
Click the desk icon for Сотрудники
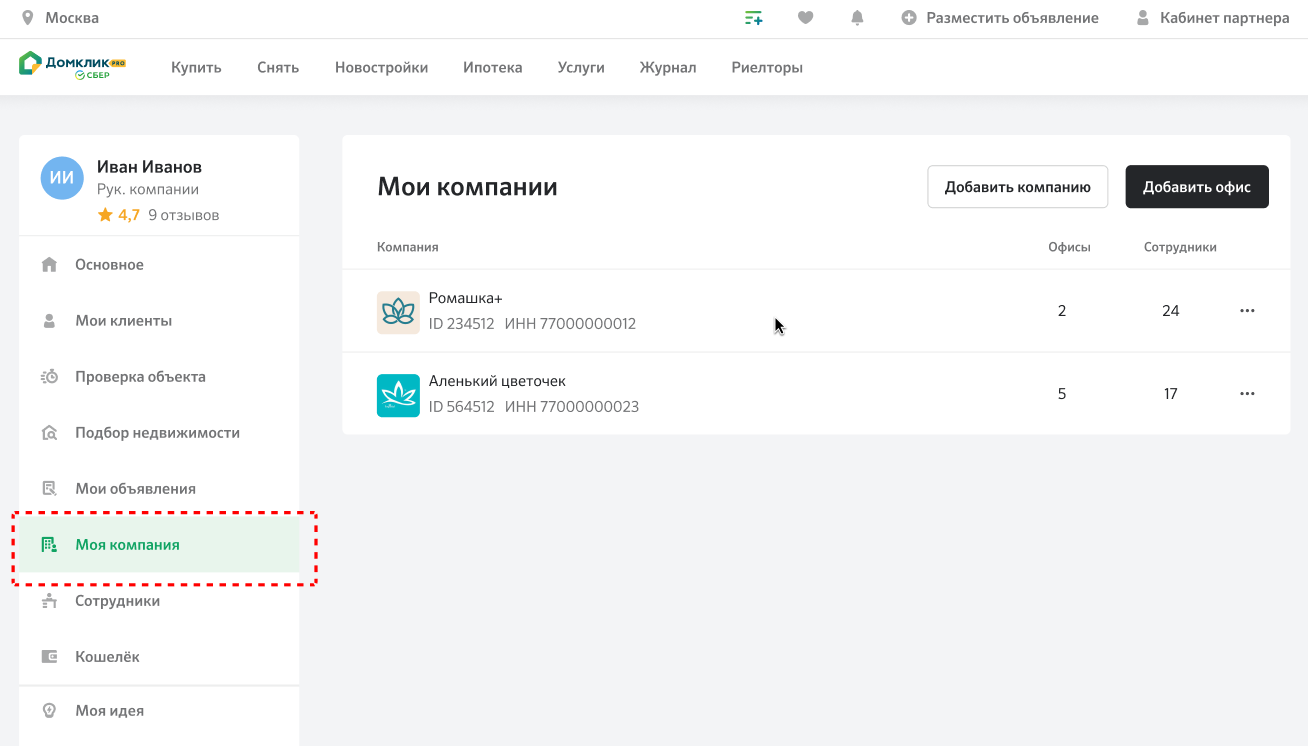(49, 601)
